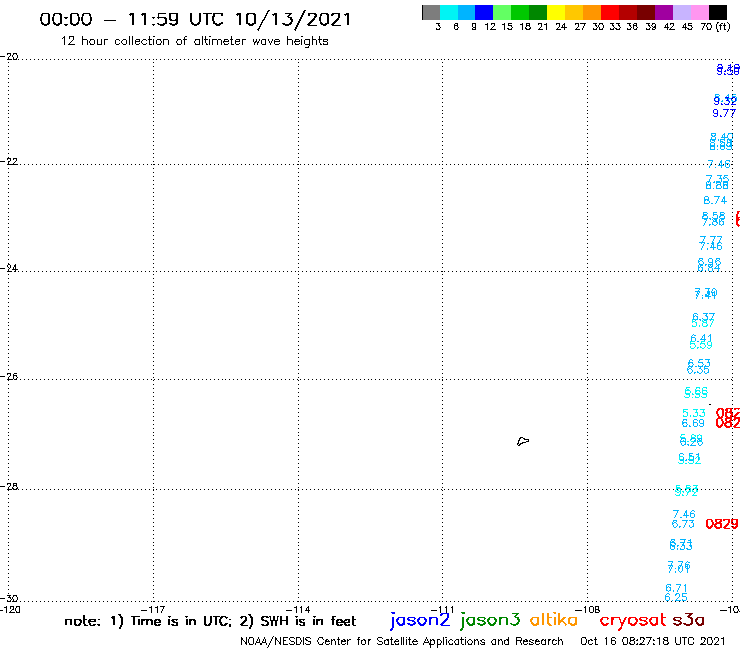Click the -22 latitude axis label
Viewport: 740px width, 650px height.
[9, 161]
